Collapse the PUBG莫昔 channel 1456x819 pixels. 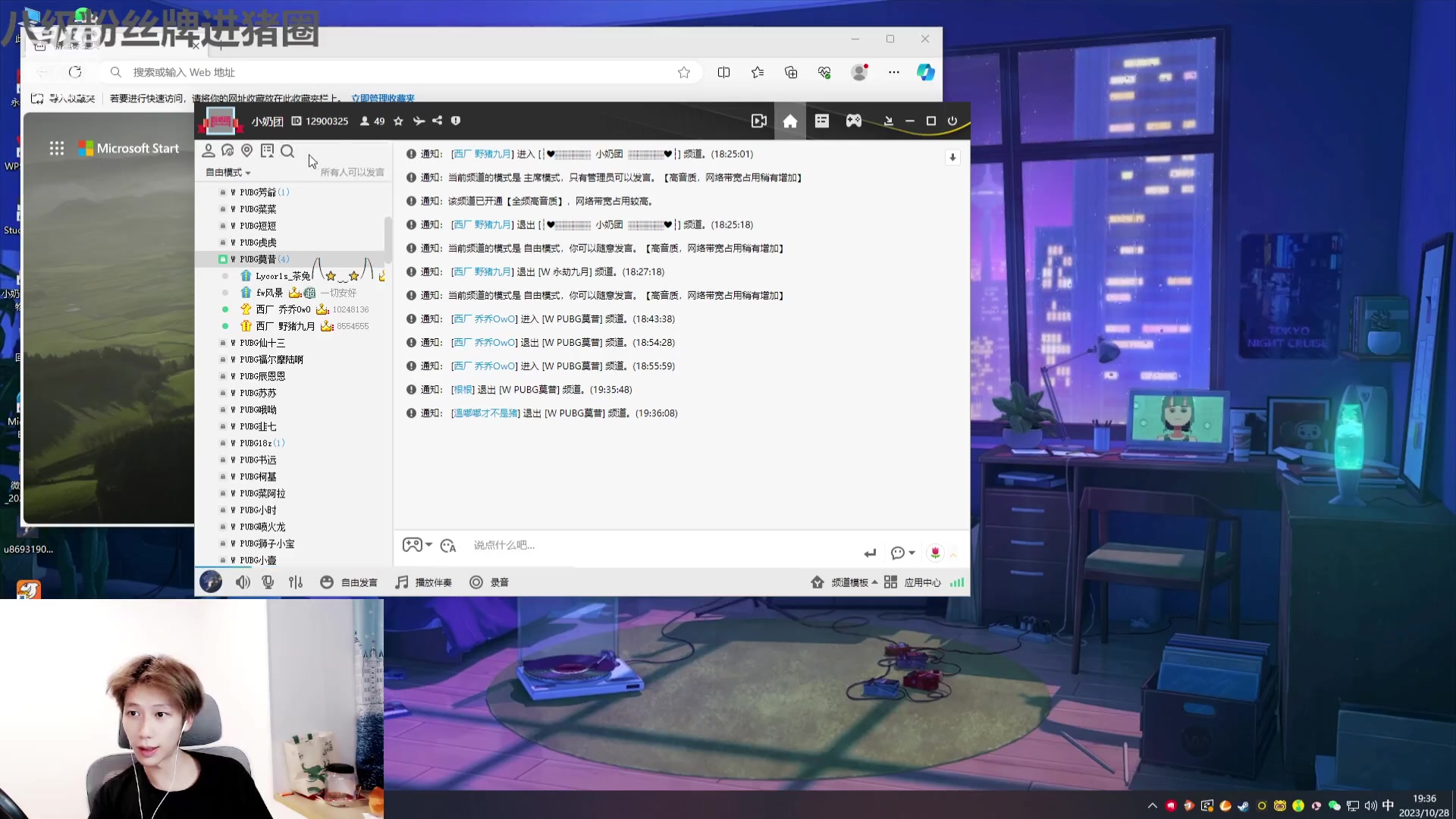223,259
